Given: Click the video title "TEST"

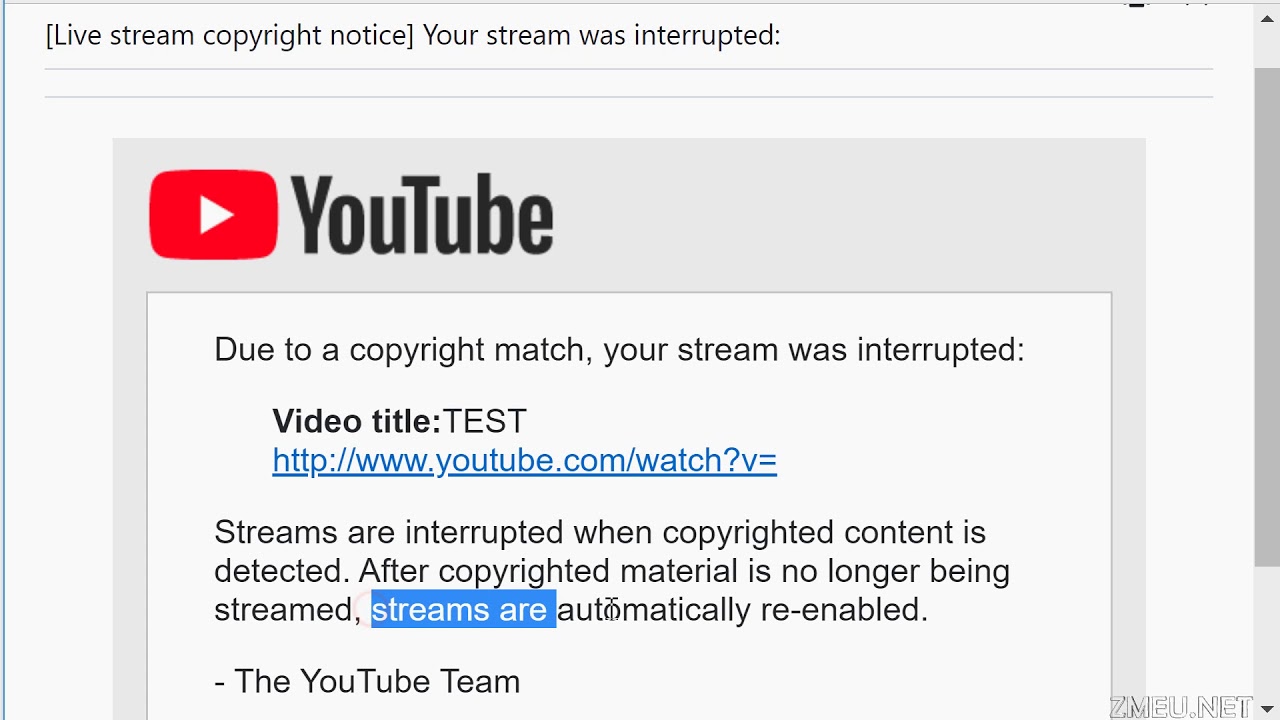Looking at the screenshot, I should click(485, 421).
